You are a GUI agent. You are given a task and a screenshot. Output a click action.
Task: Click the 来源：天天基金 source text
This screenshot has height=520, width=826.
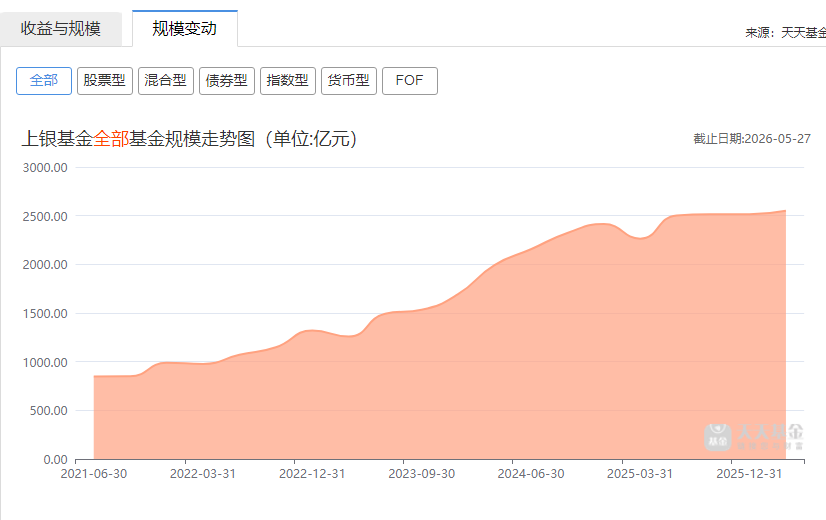(785, 33)
